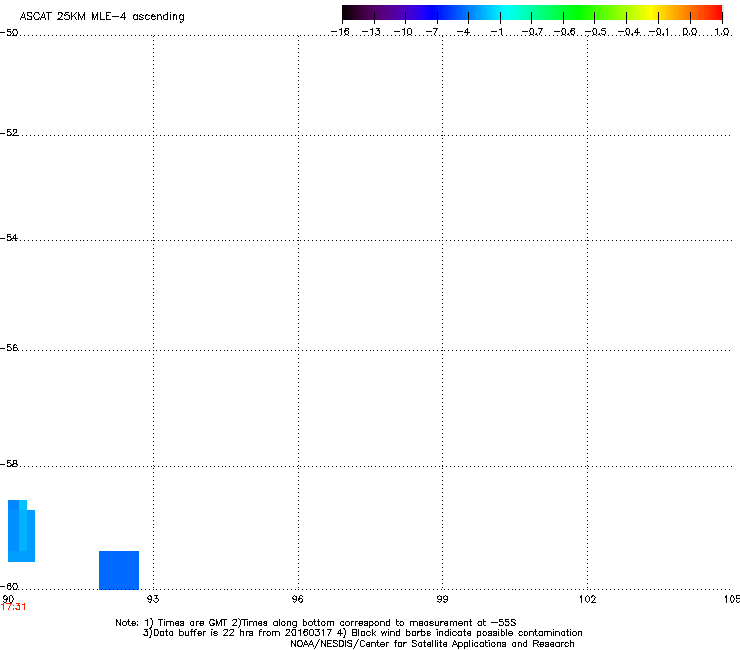The height and width of the screenshot is (650, 740).
Task: Click the -52 latitude axis label
Action: (x=9, y=133)
